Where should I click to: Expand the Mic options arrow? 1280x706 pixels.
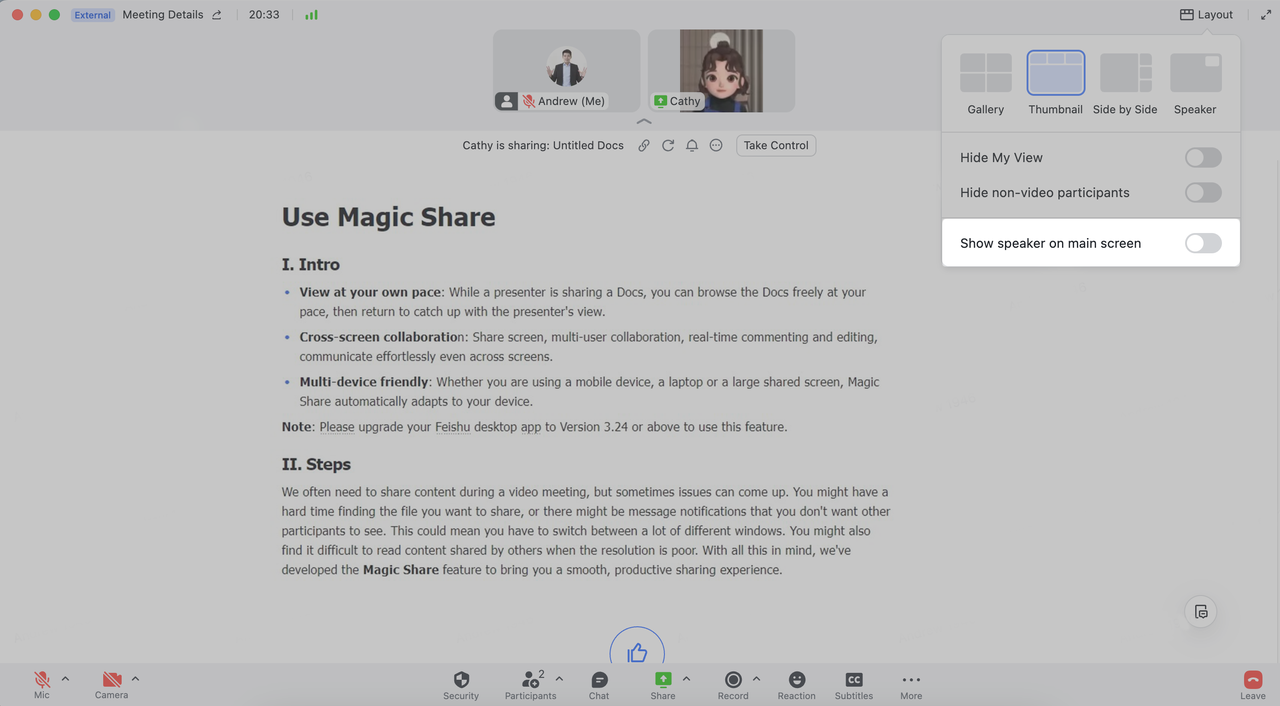(x=66, y=679)
